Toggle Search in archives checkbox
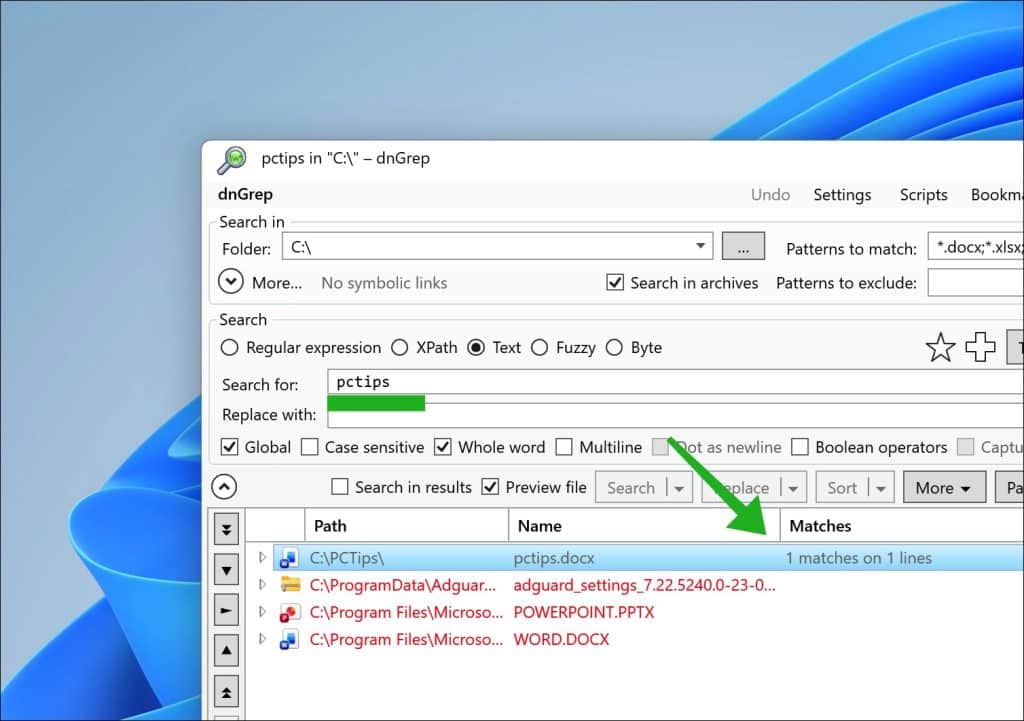Image resolution: width=1024 pixels, height=721 pixels. [x=615, y=282]
